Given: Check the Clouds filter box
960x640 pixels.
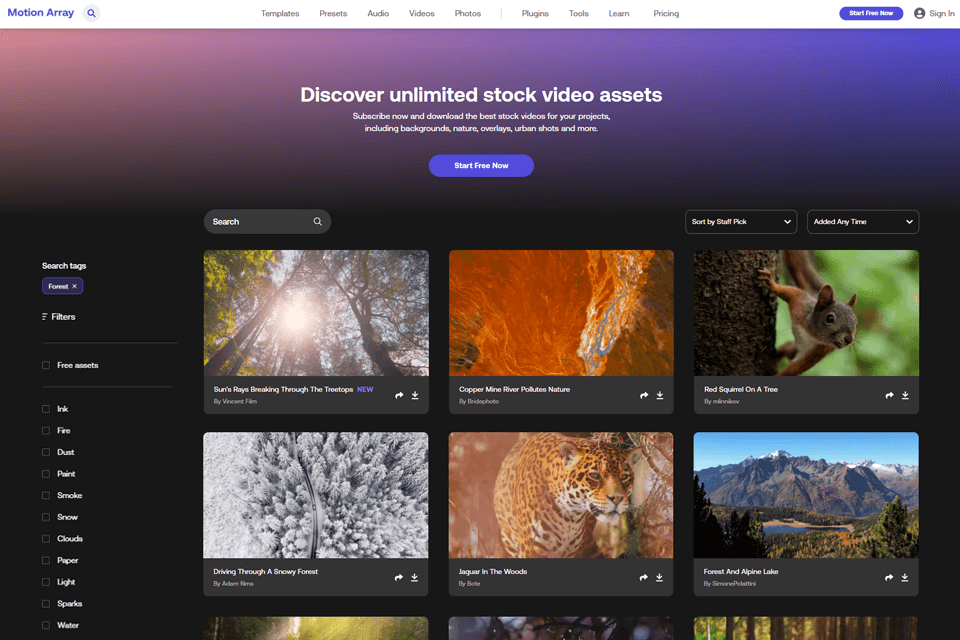Looking at the screenshot, I should tap(46, 538).
